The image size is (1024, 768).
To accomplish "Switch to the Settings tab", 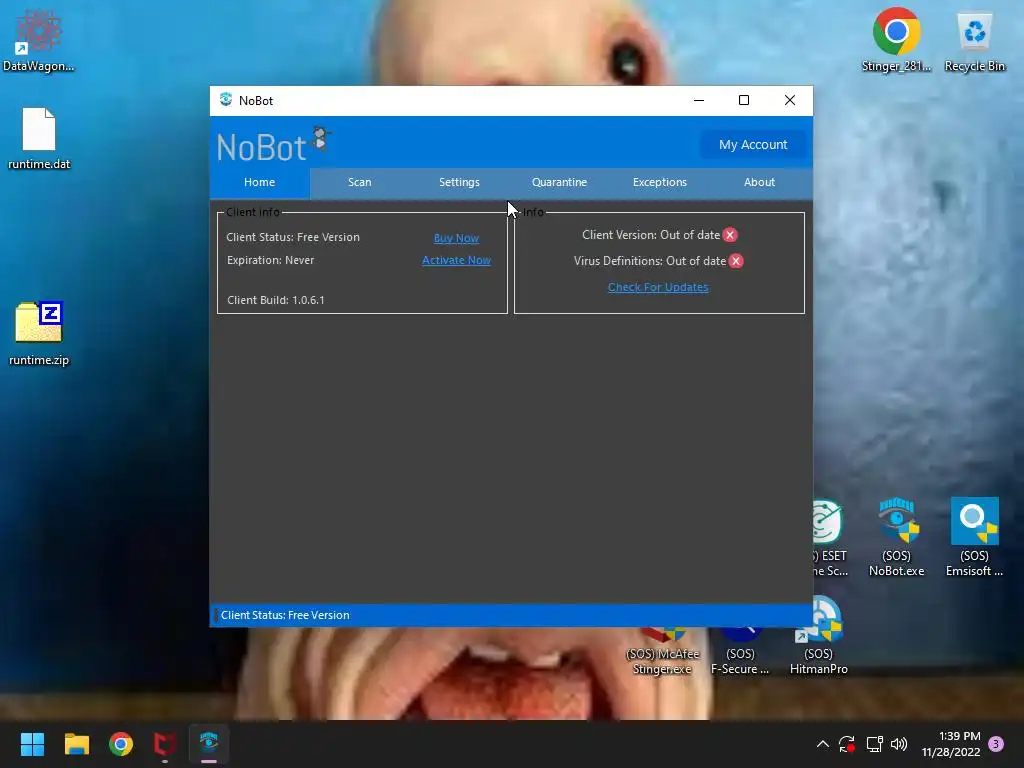I will (x=459, y=182).
